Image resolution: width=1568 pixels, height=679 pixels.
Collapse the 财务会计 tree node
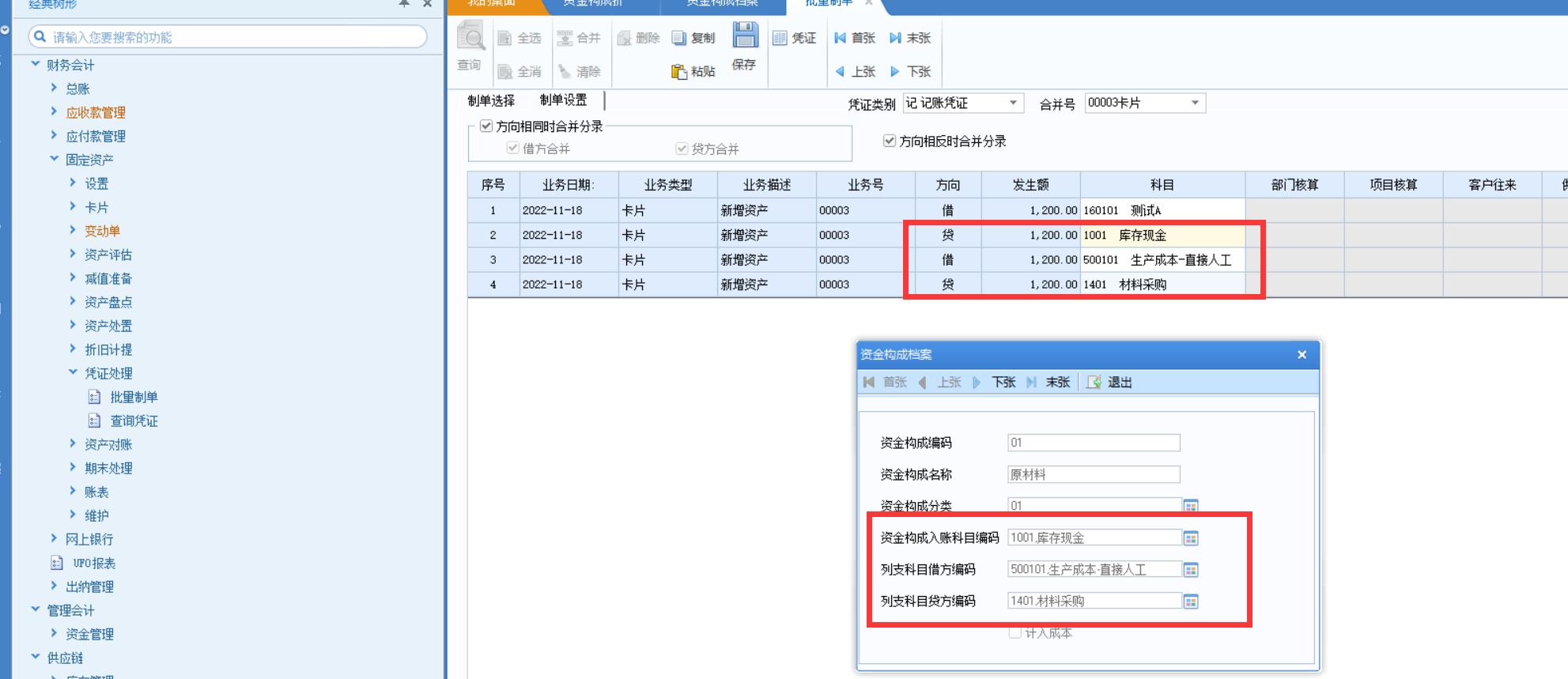coord(36,64)
